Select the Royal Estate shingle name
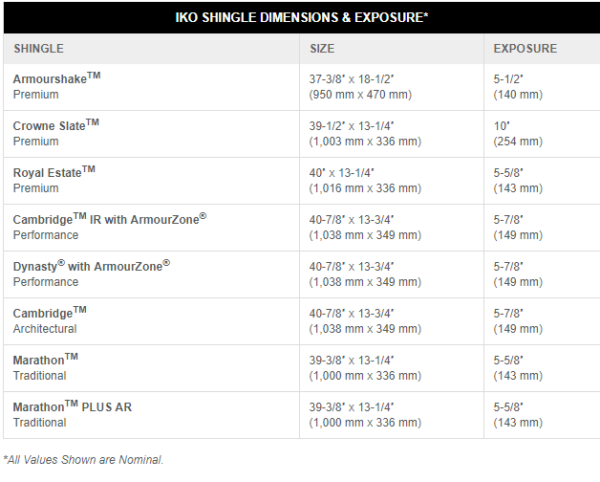This screenshot has height=482, width=600. click(x=54, y=172)
